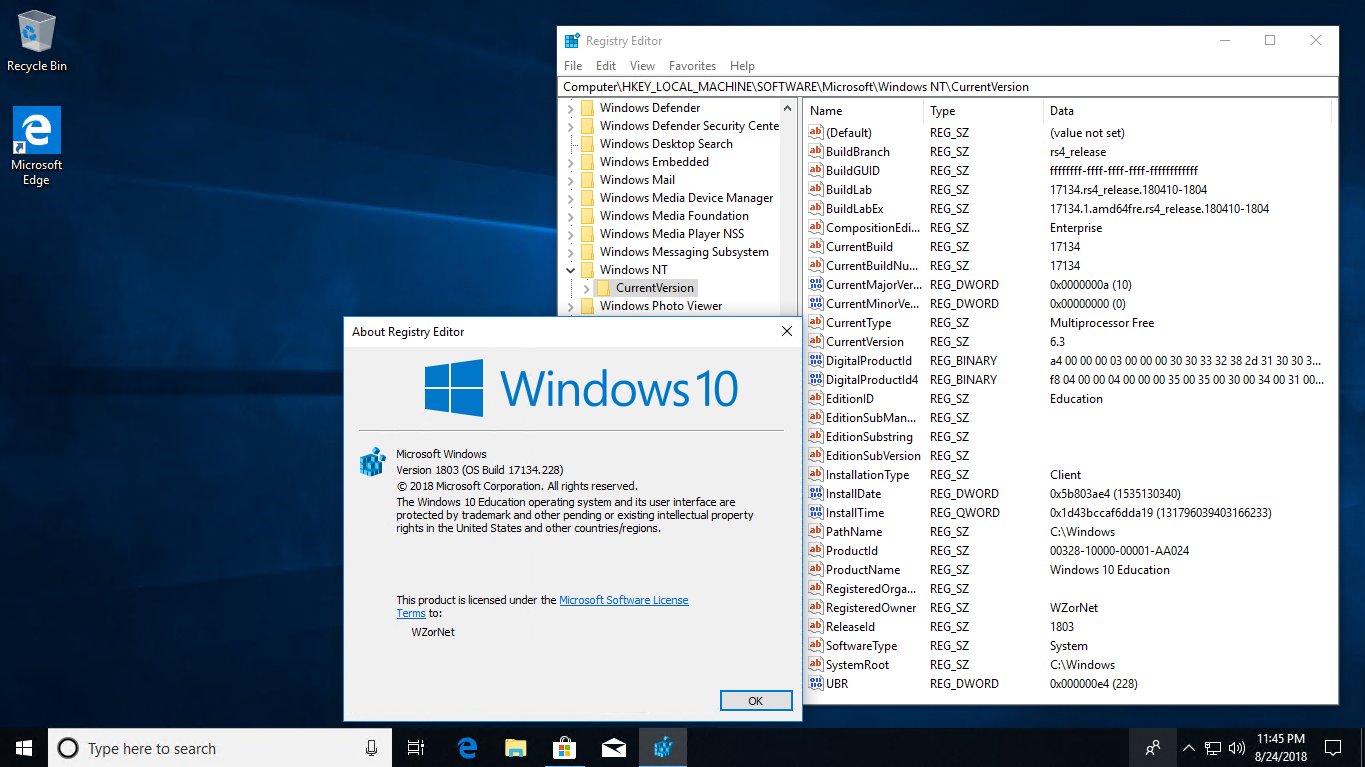Open the Favorites menu
This screenshot has height=767, width=1365.
pos(692,65)
